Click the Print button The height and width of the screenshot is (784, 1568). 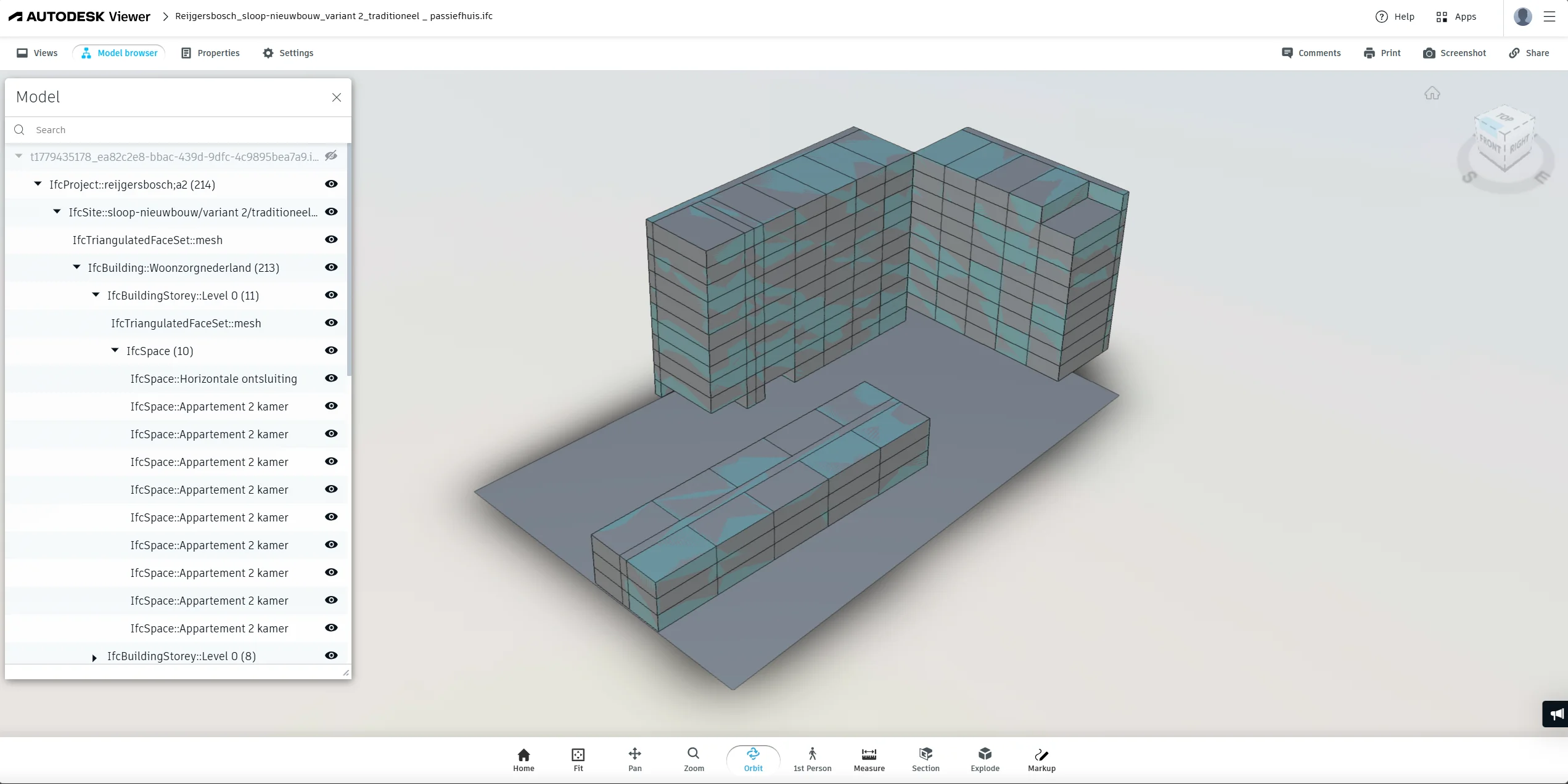coord(1382,53)
